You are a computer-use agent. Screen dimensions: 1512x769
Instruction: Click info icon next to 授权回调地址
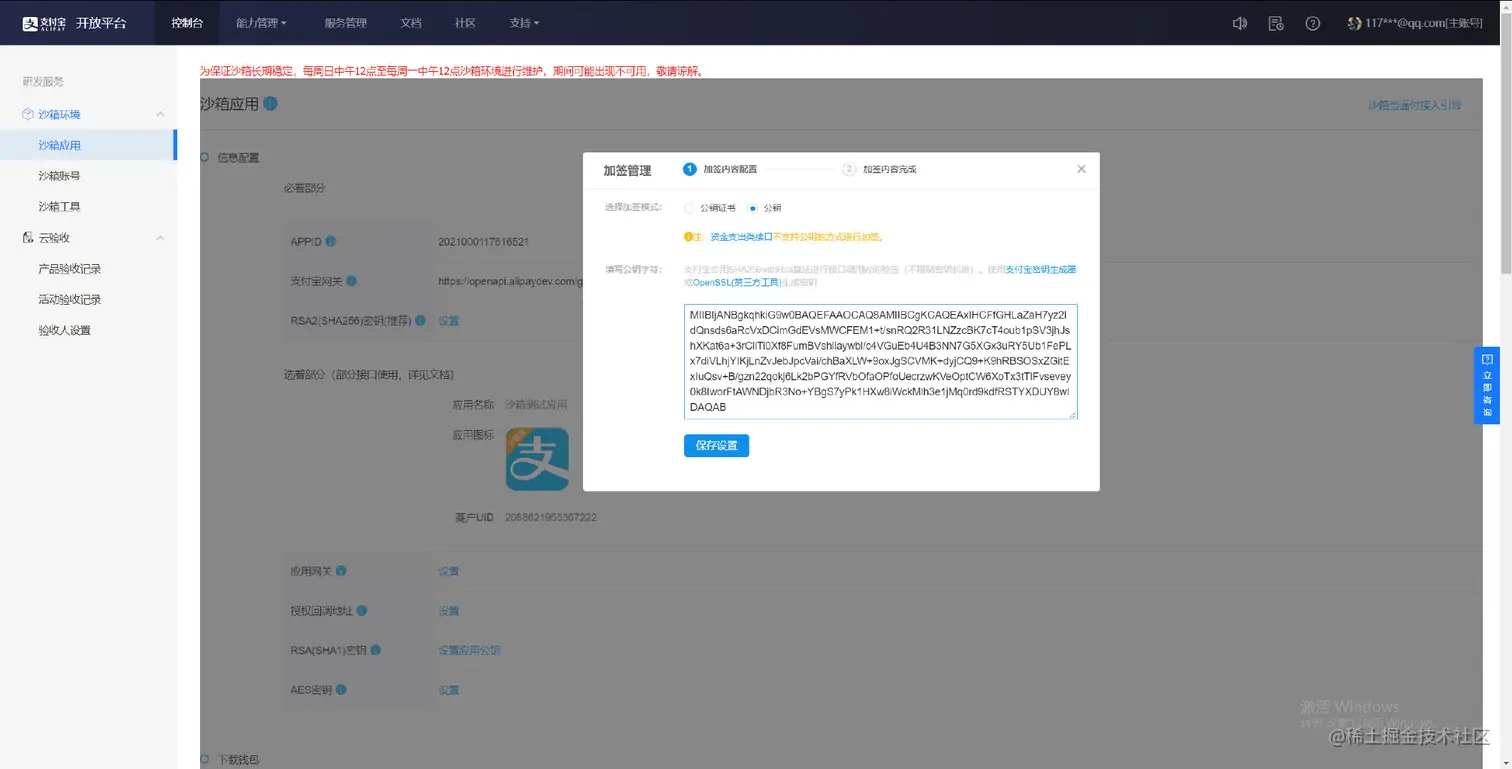point(362,611)
